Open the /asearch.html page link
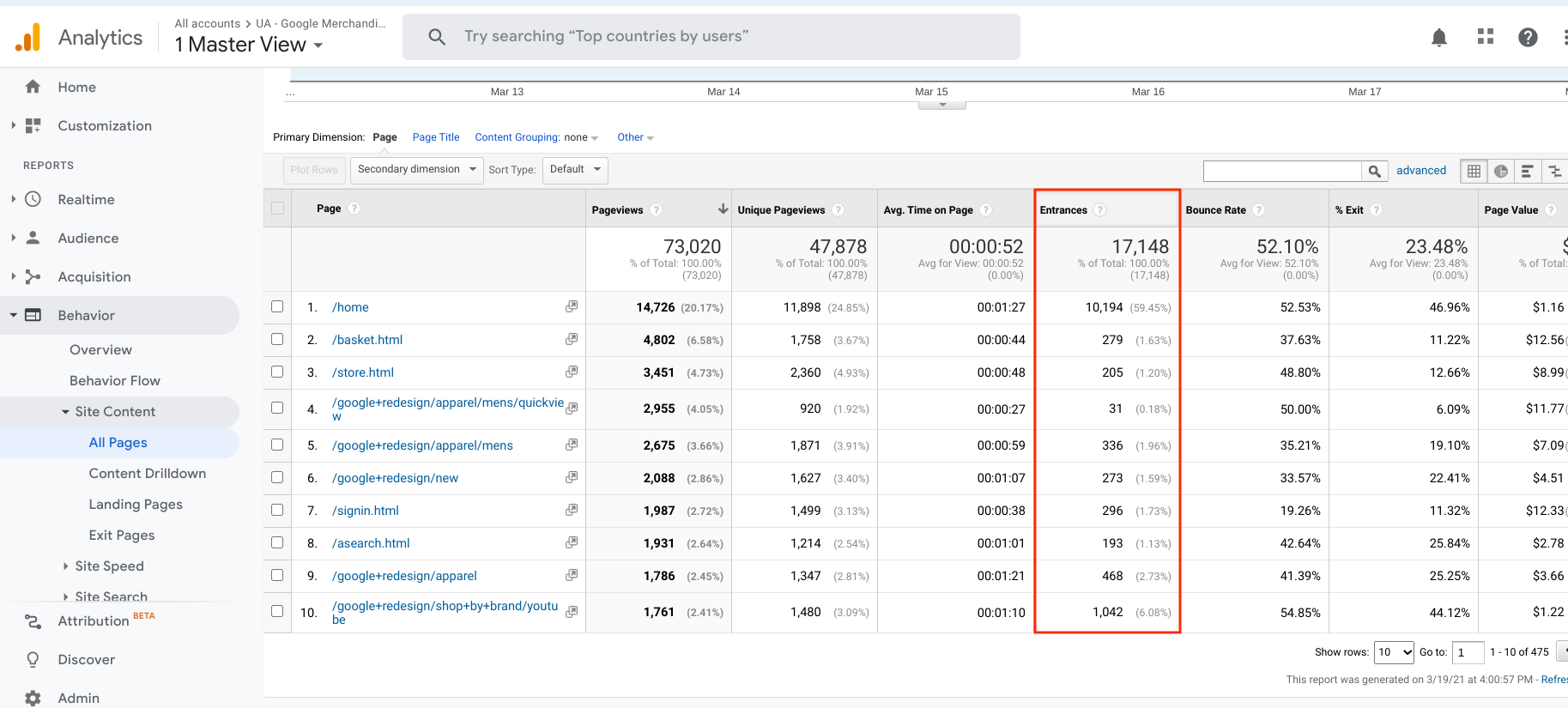 pos(371,543)
